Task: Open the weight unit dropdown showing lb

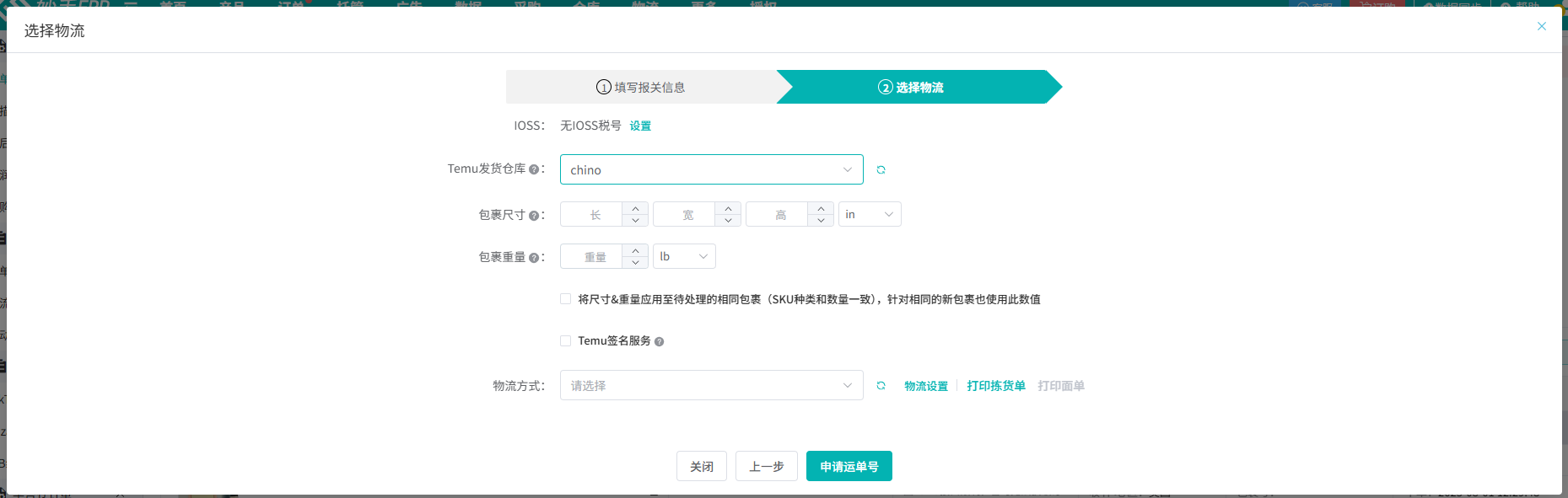Action: 684,256
